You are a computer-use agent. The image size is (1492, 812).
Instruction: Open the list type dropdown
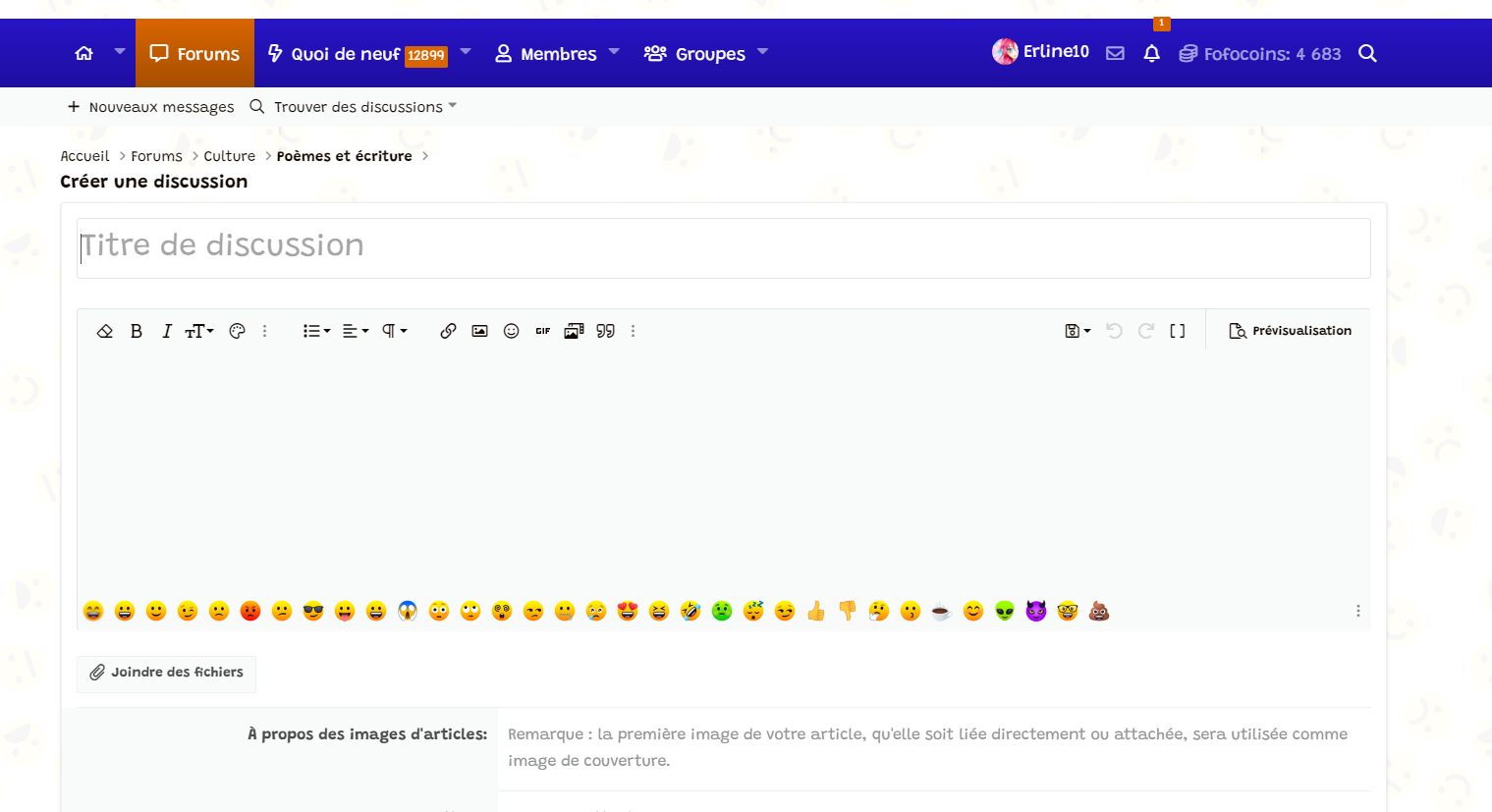pyautogui.click(x=316, y=331)
